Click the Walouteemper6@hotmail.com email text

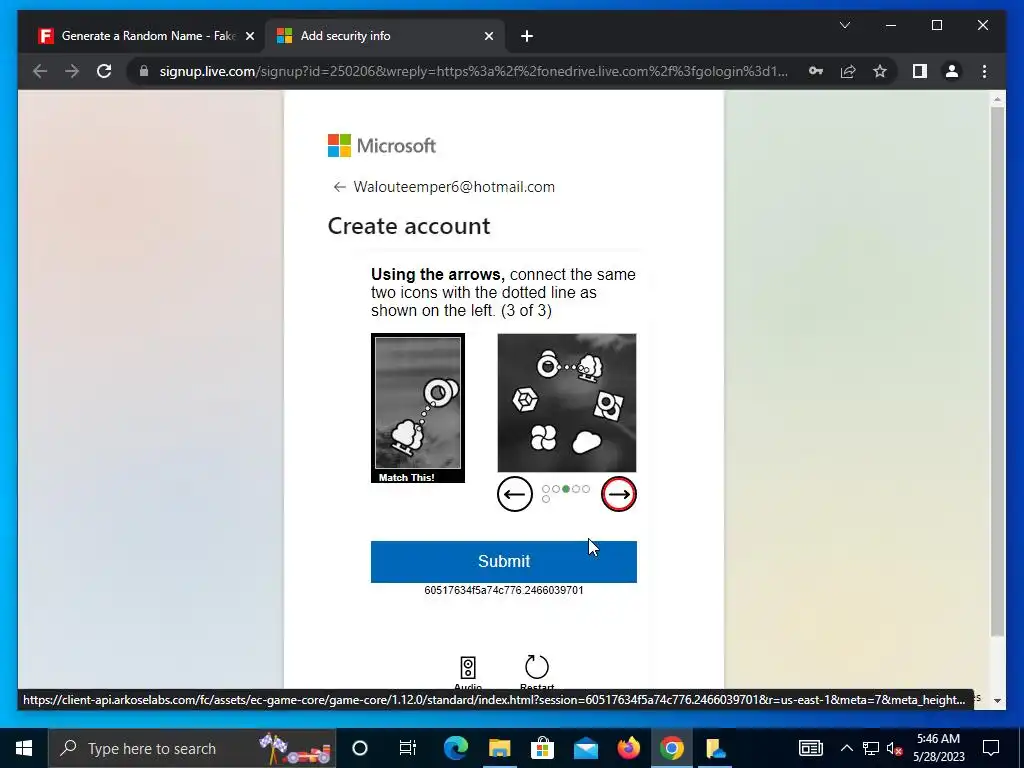click(454, 187)
